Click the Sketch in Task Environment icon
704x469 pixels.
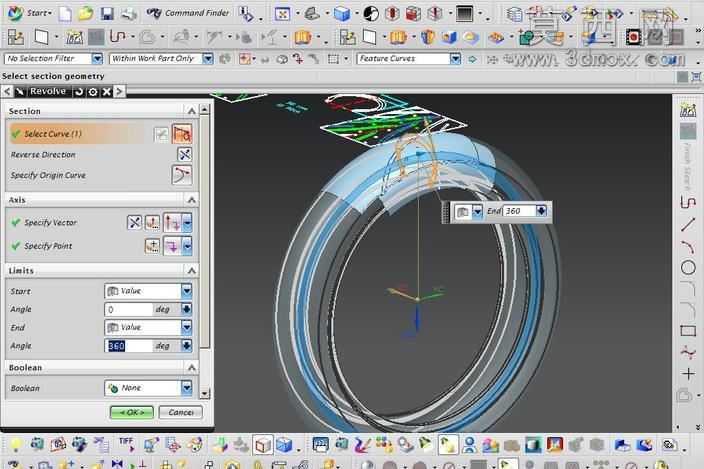(74, 37)
